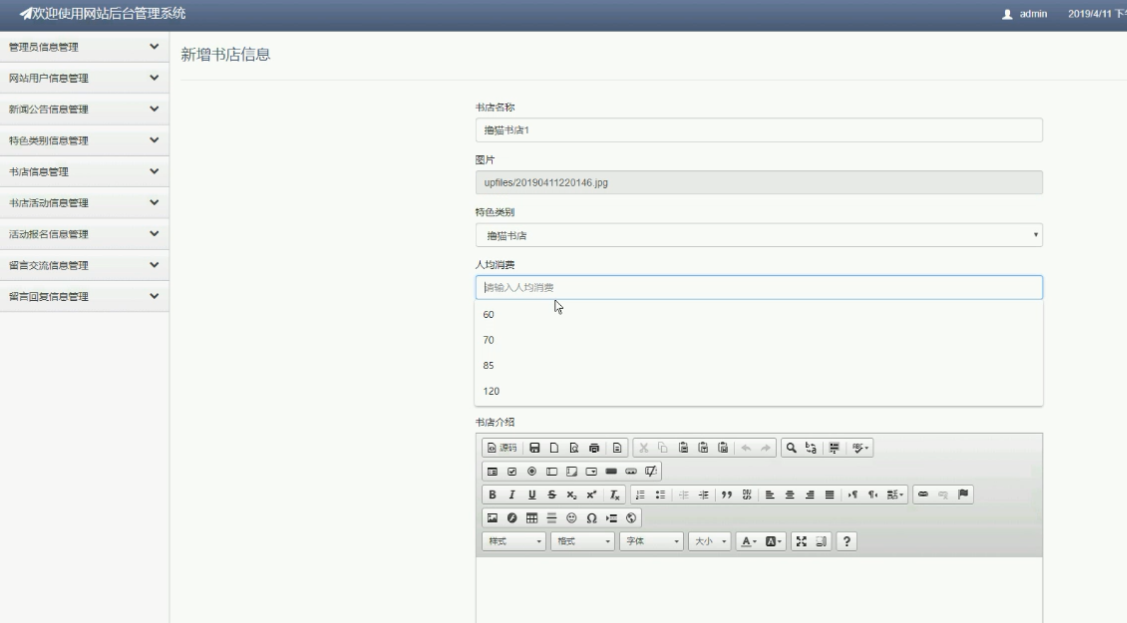The image size is (1127, 623).
Task: Click the Select All icon in the editor
Action: (x=834, y=448)
